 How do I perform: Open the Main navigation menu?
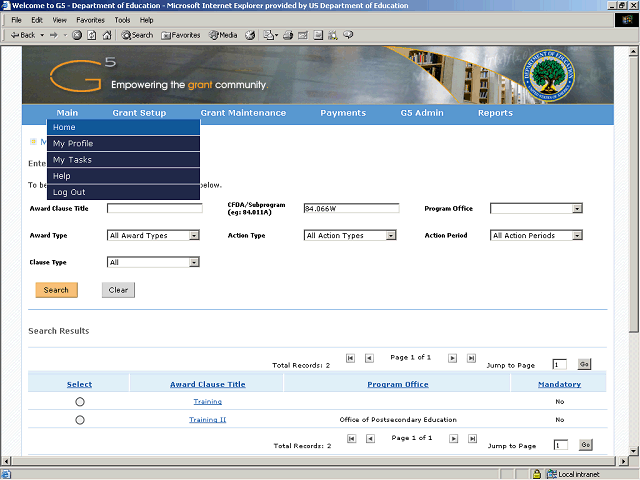point(67,113)
